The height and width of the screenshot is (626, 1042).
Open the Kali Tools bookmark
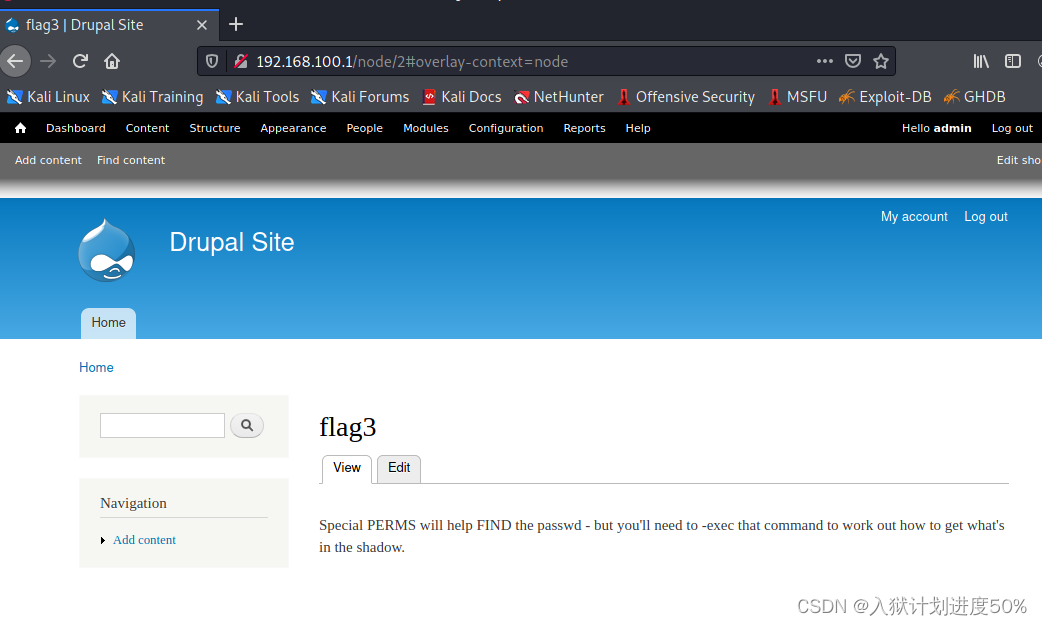257,97
